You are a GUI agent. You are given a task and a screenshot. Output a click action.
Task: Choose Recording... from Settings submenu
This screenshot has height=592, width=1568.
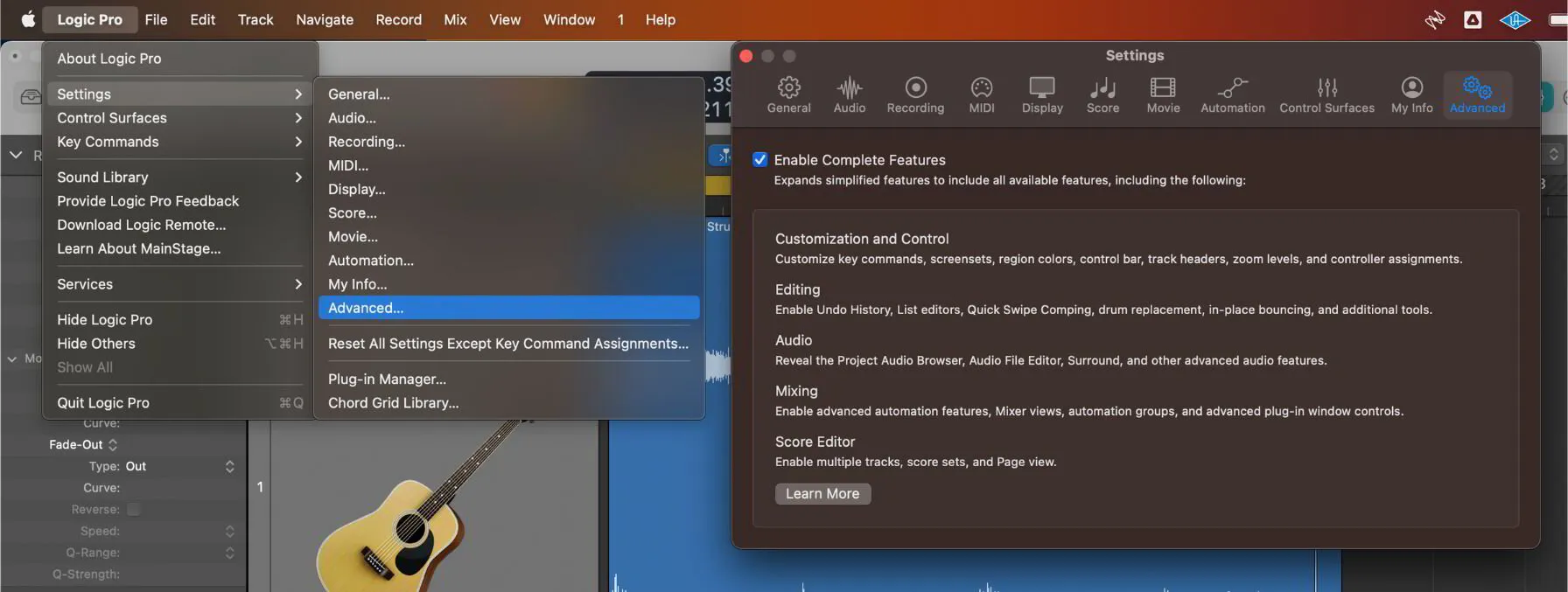point(509,141)
